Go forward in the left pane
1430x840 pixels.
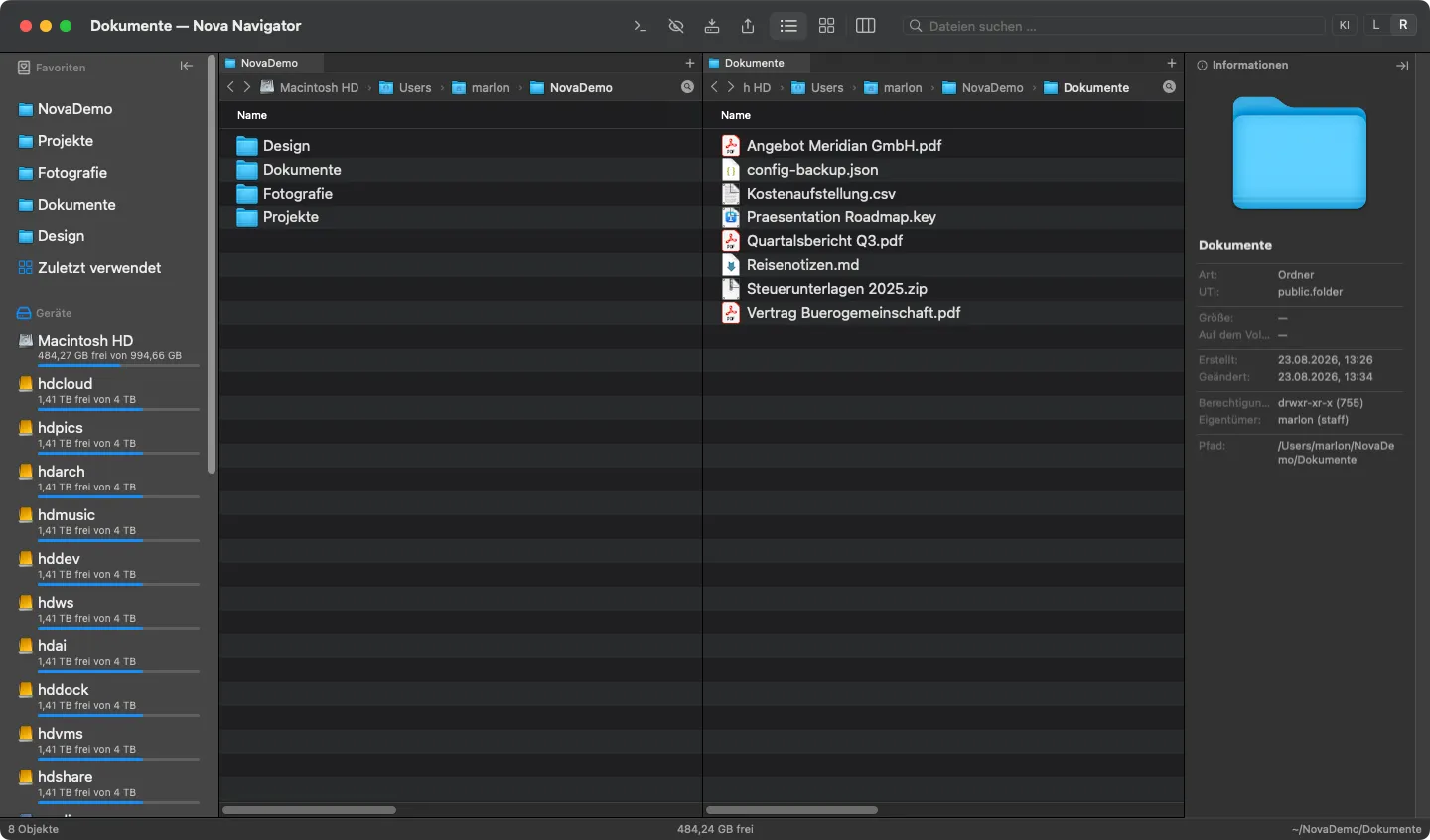[247, 87]
